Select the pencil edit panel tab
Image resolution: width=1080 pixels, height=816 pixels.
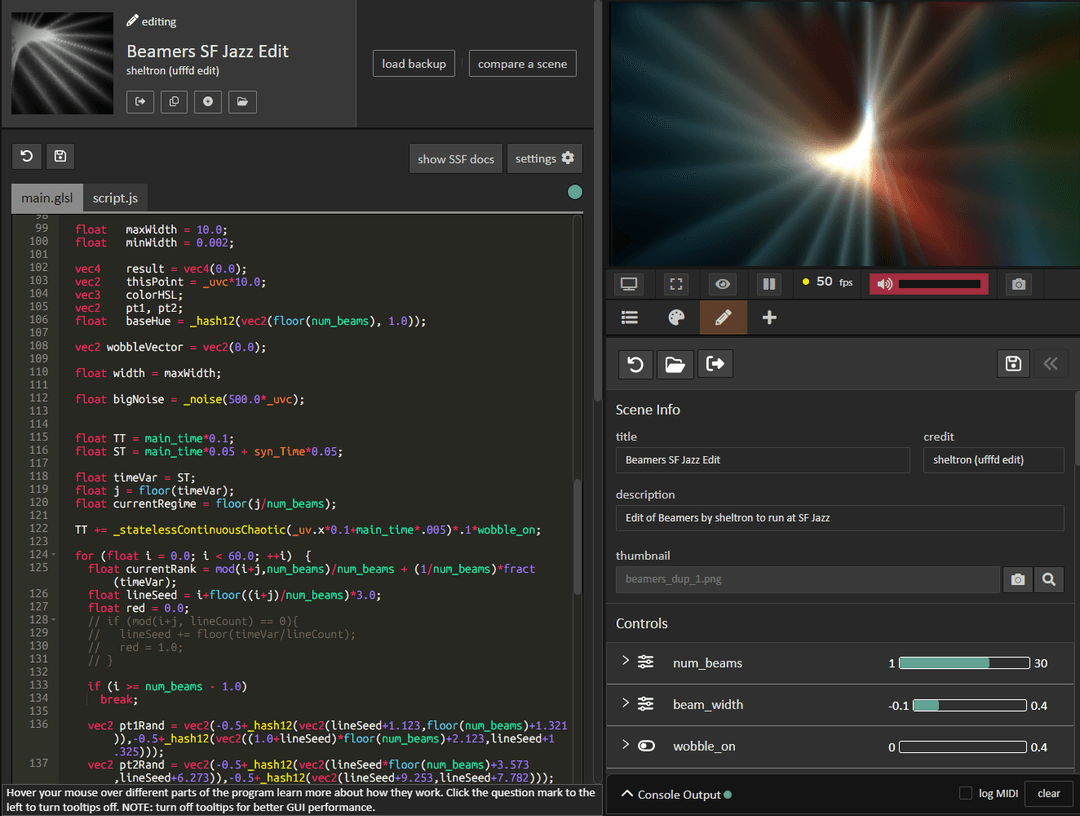point(723,317)
